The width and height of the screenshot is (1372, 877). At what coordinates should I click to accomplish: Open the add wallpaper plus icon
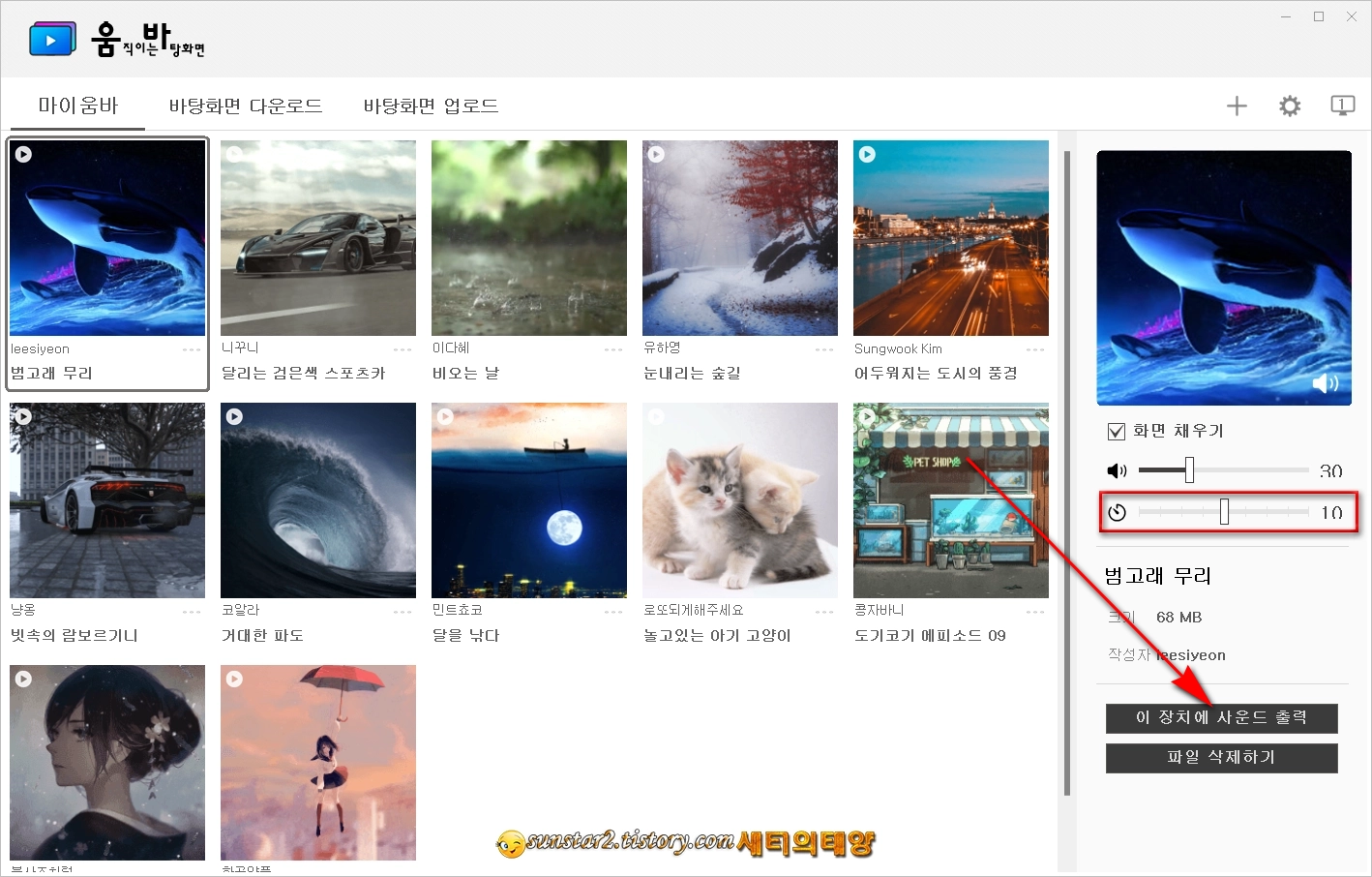click(1237, 106)
